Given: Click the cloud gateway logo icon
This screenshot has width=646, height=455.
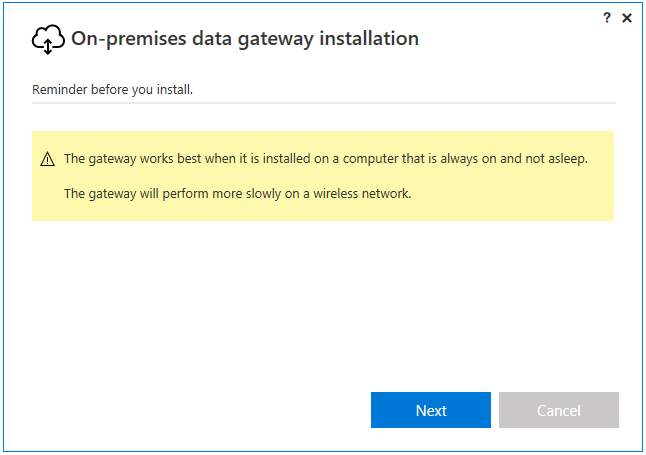Looking at the screenshot, I should tap(48, 40).
